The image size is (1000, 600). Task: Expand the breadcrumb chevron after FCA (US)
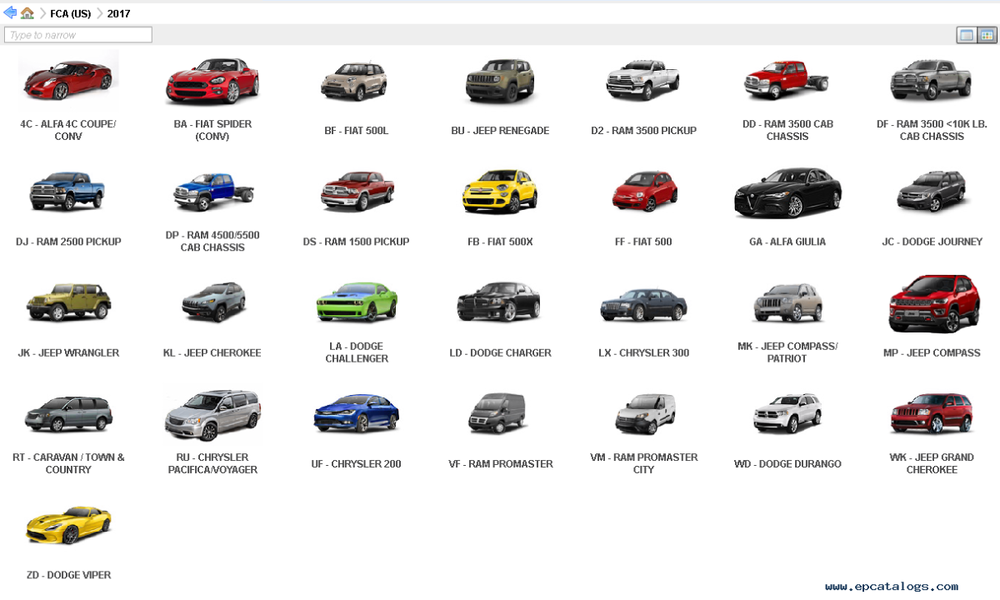100,13
